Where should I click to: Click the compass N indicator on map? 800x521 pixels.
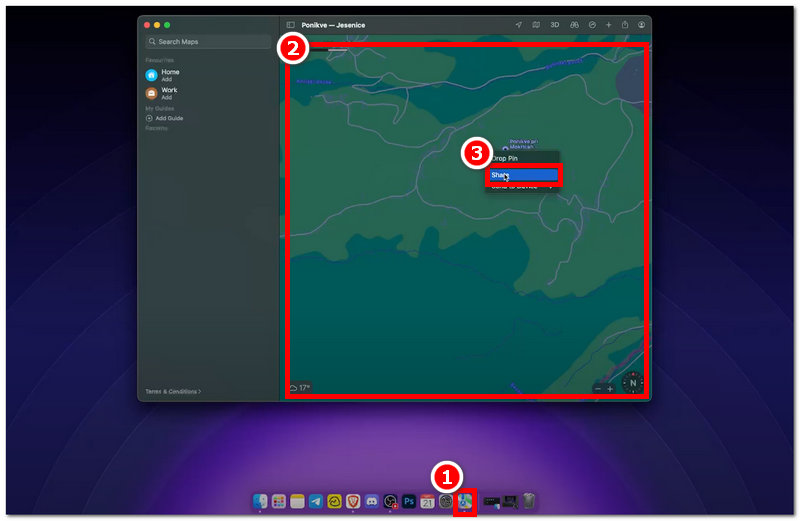point(633,383)
